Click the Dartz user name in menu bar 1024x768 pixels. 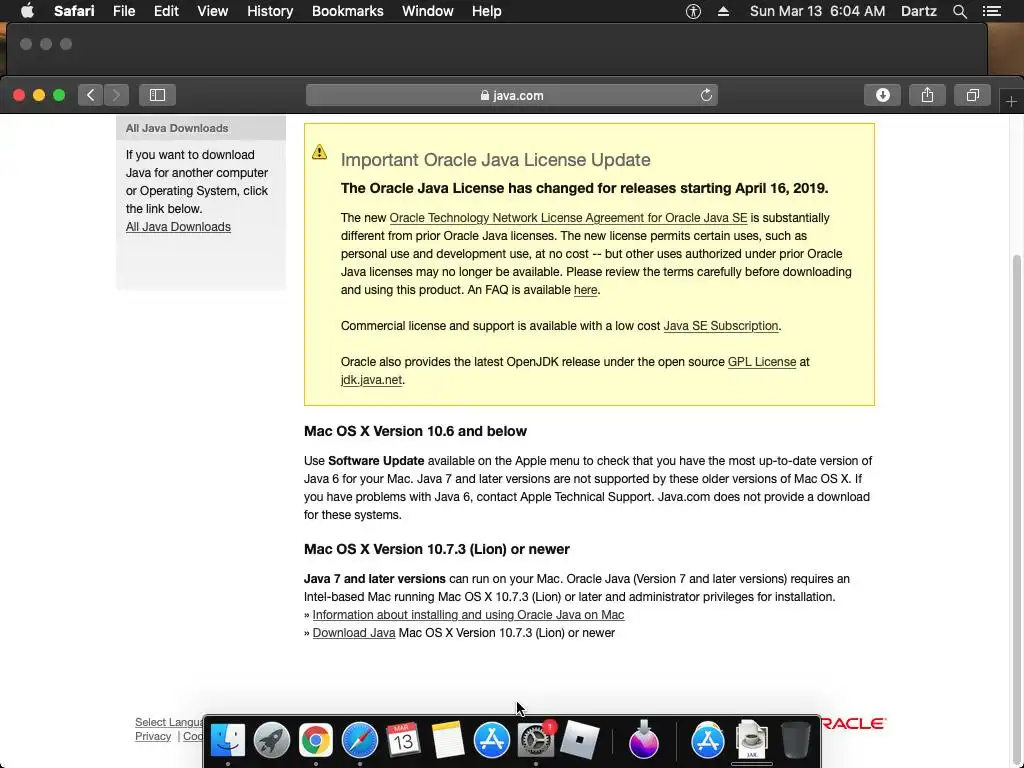[x=918, y=11]
